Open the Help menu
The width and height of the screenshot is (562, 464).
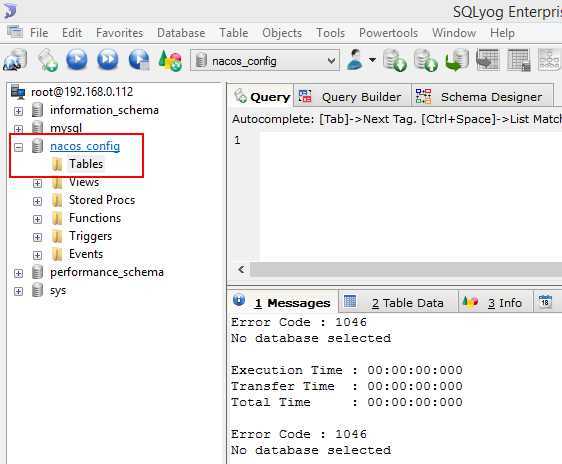pos(502,33)
